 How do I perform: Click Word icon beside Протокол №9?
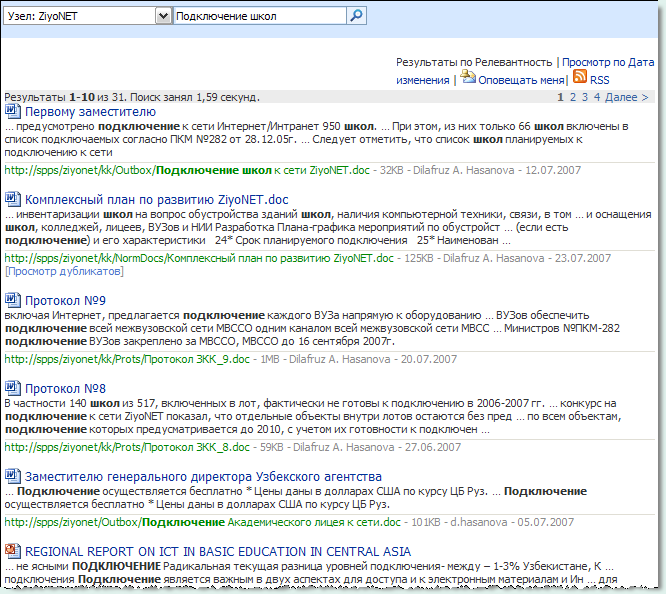pos(12,300)
